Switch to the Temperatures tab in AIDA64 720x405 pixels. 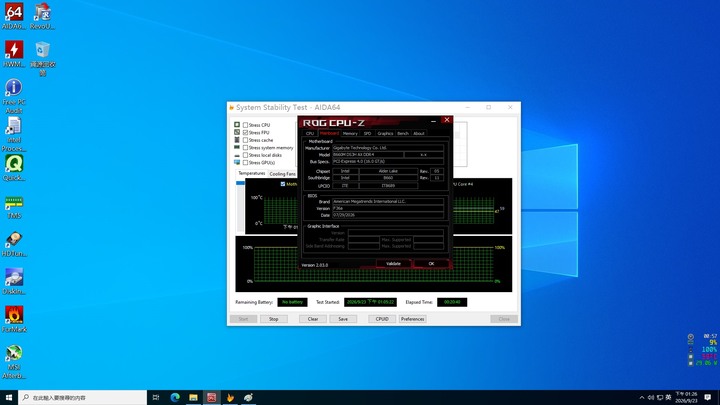click(x=252, y=174)
